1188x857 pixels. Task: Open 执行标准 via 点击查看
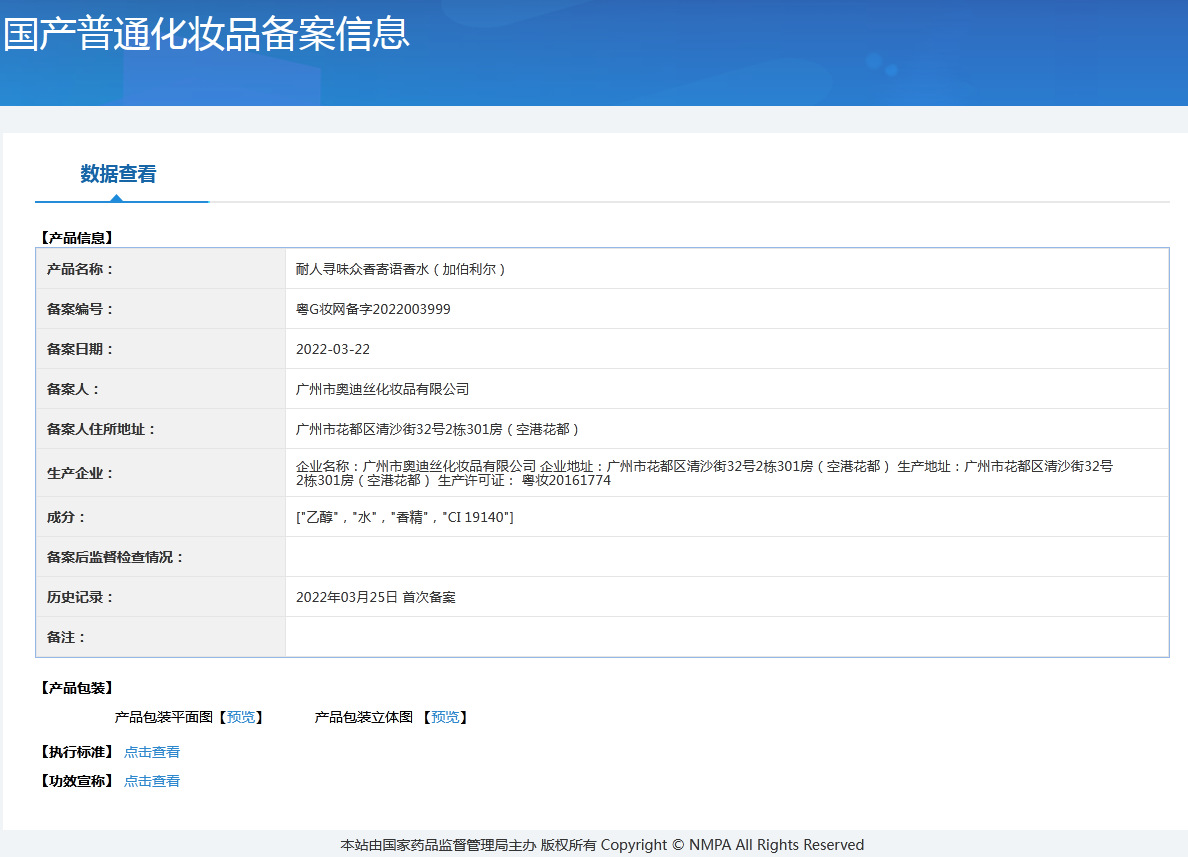click(152, 751)
